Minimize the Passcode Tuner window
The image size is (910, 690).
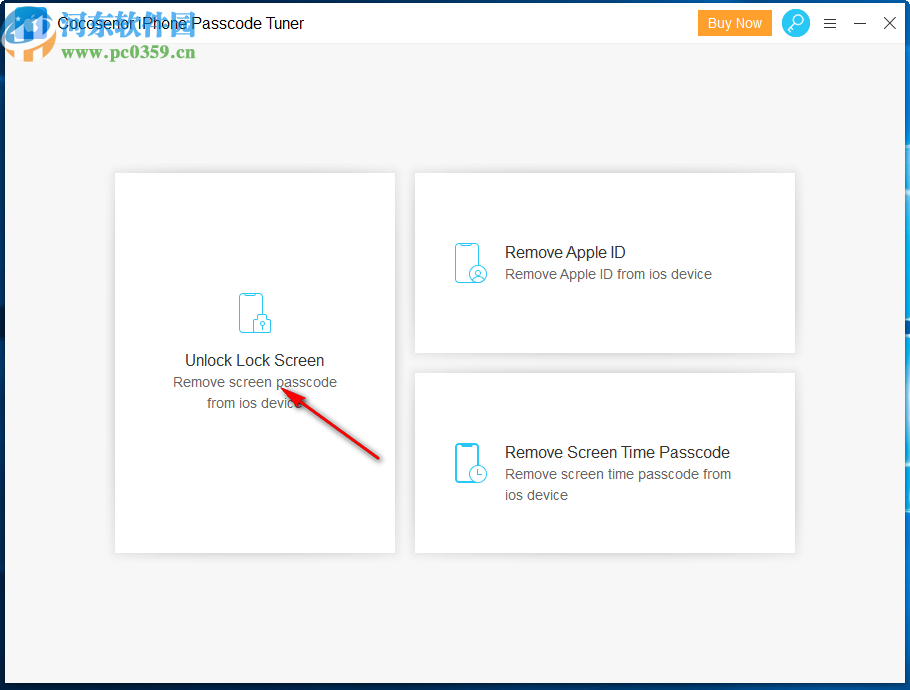click(x=860, y=23)
